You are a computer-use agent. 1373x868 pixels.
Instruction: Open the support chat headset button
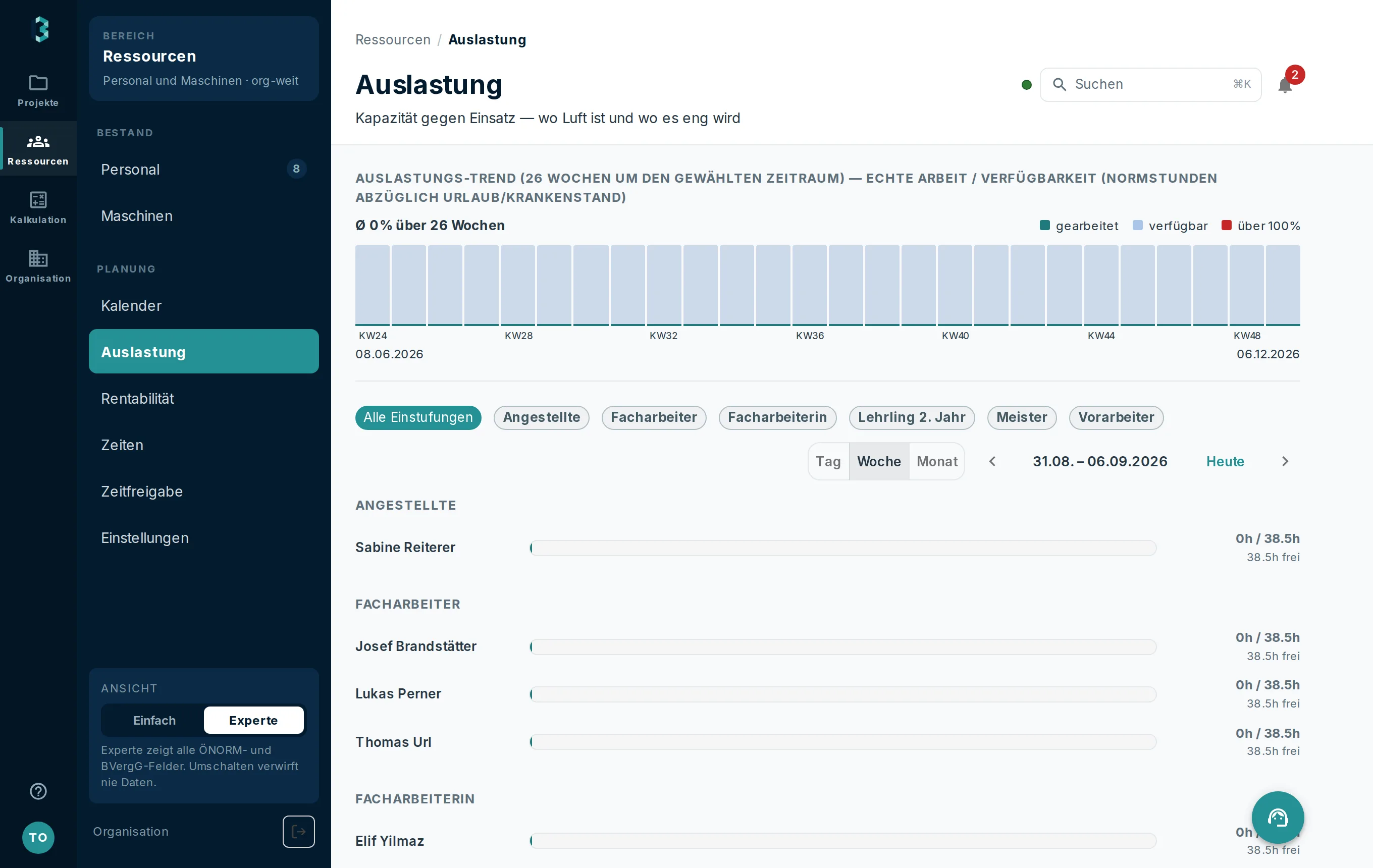1277,817
